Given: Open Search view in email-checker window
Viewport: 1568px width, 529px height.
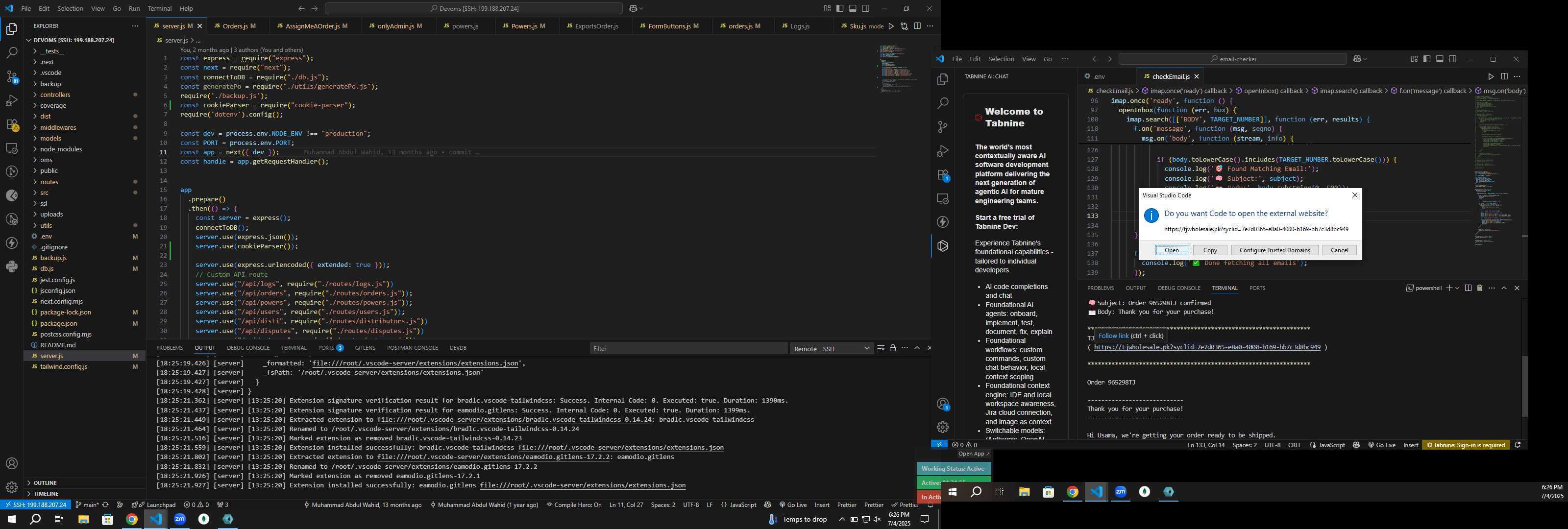Looking at the screenshot, I should point(943,103).
